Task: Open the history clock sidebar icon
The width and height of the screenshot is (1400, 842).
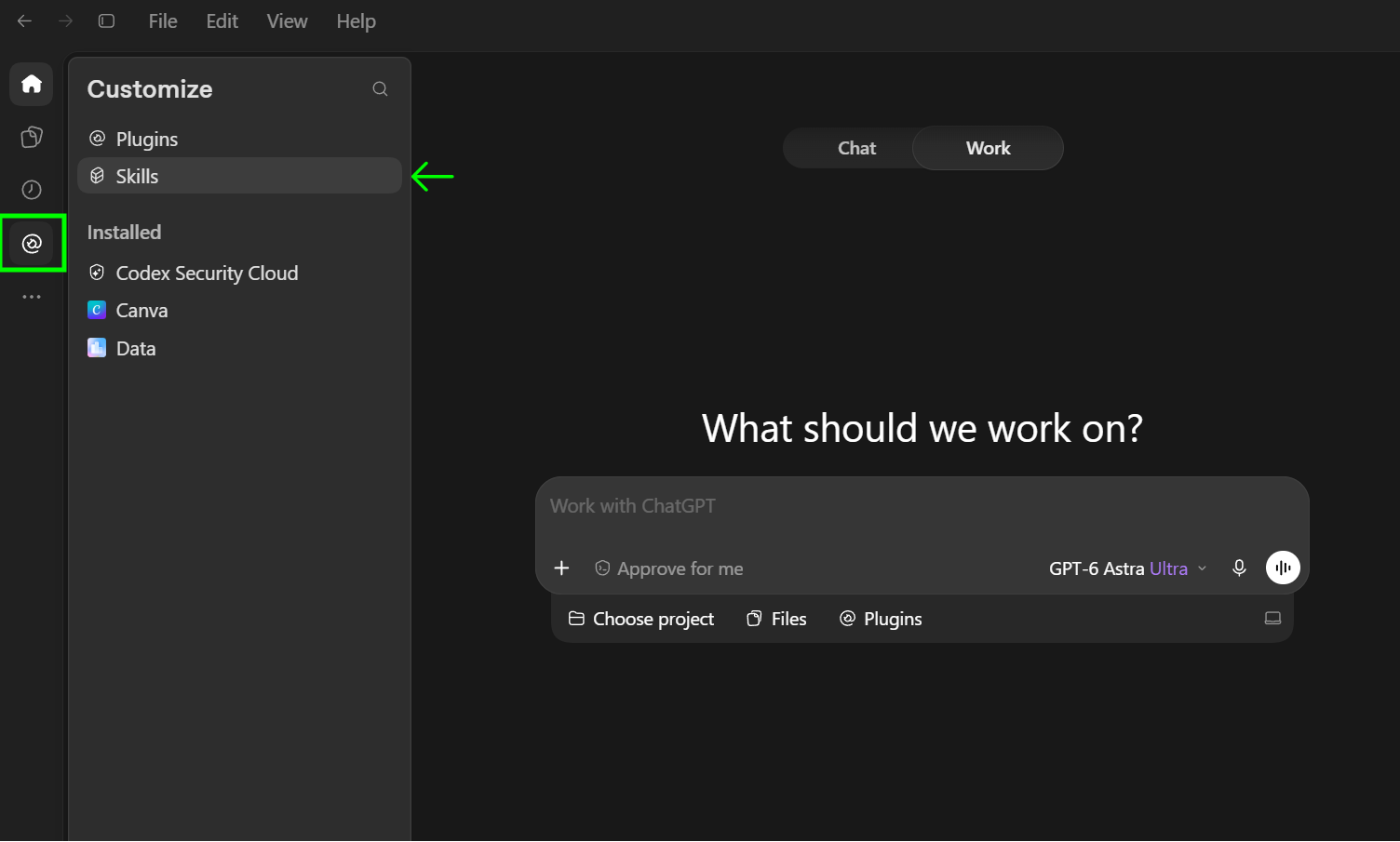Action: coord(32,190)
